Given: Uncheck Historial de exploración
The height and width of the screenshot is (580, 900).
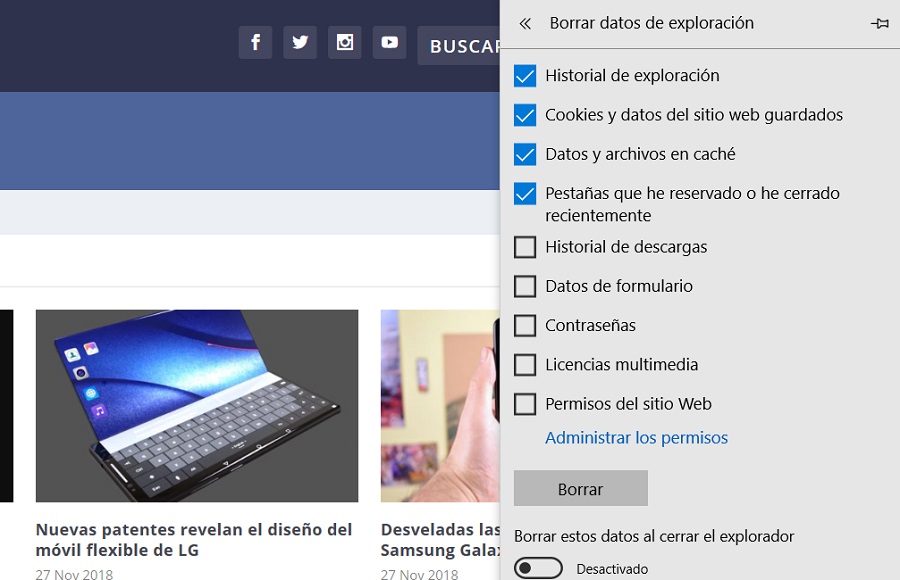Looking at the screenshot, I should [525, 74].
